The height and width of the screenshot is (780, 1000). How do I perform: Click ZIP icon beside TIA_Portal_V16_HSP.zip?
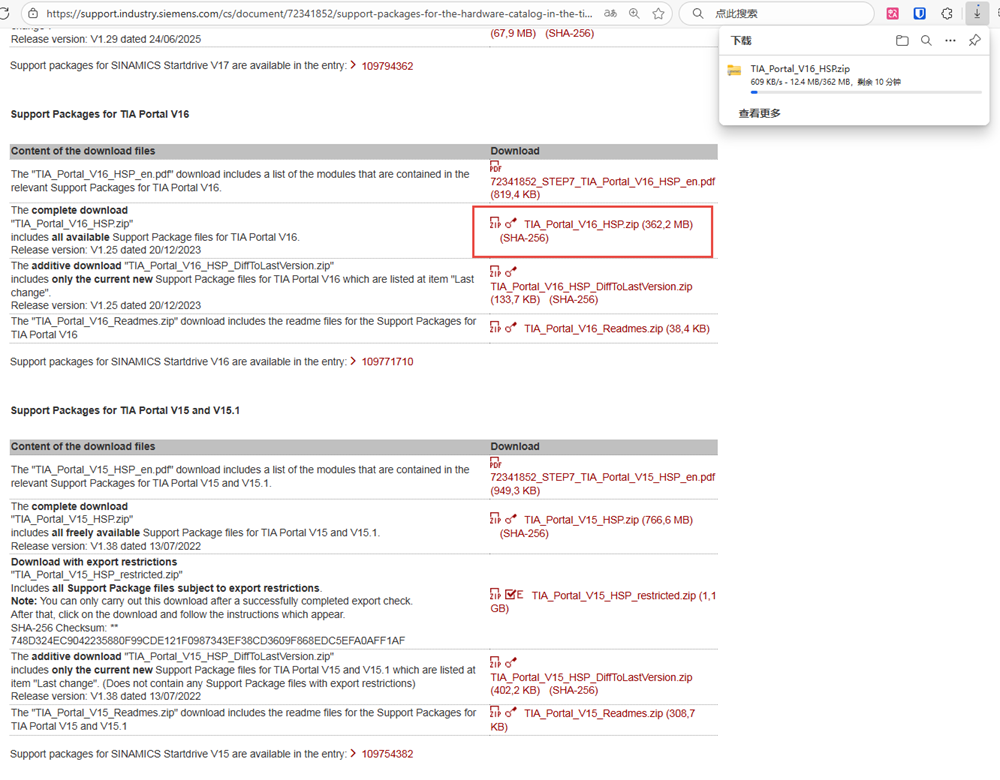tap(496, 223)
